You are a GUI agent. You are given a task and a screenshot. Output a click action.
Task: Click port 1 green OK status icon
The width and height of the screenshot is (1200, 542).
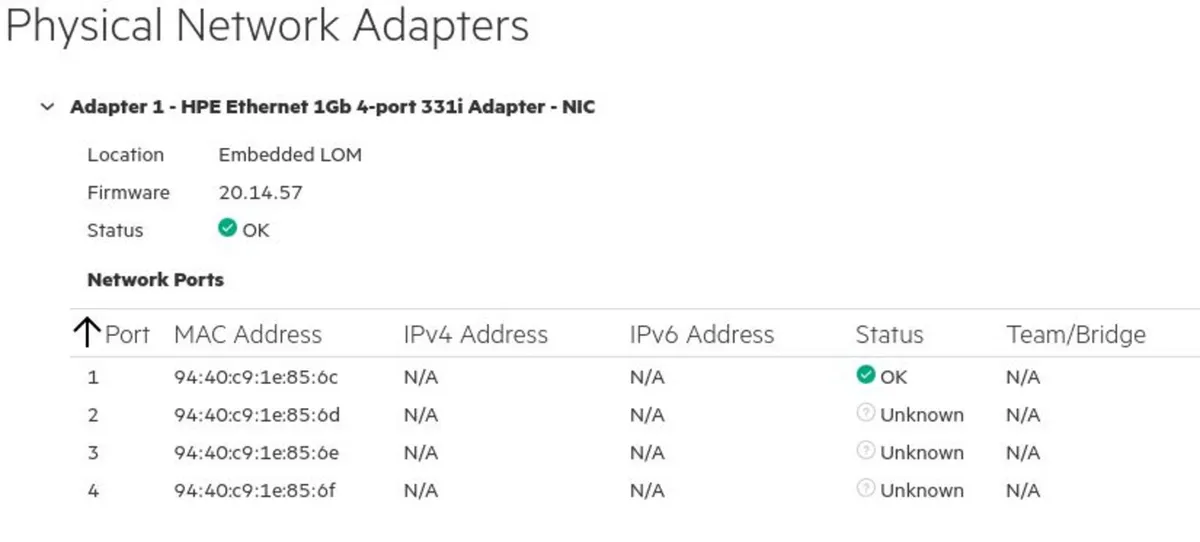coord(866,376)
